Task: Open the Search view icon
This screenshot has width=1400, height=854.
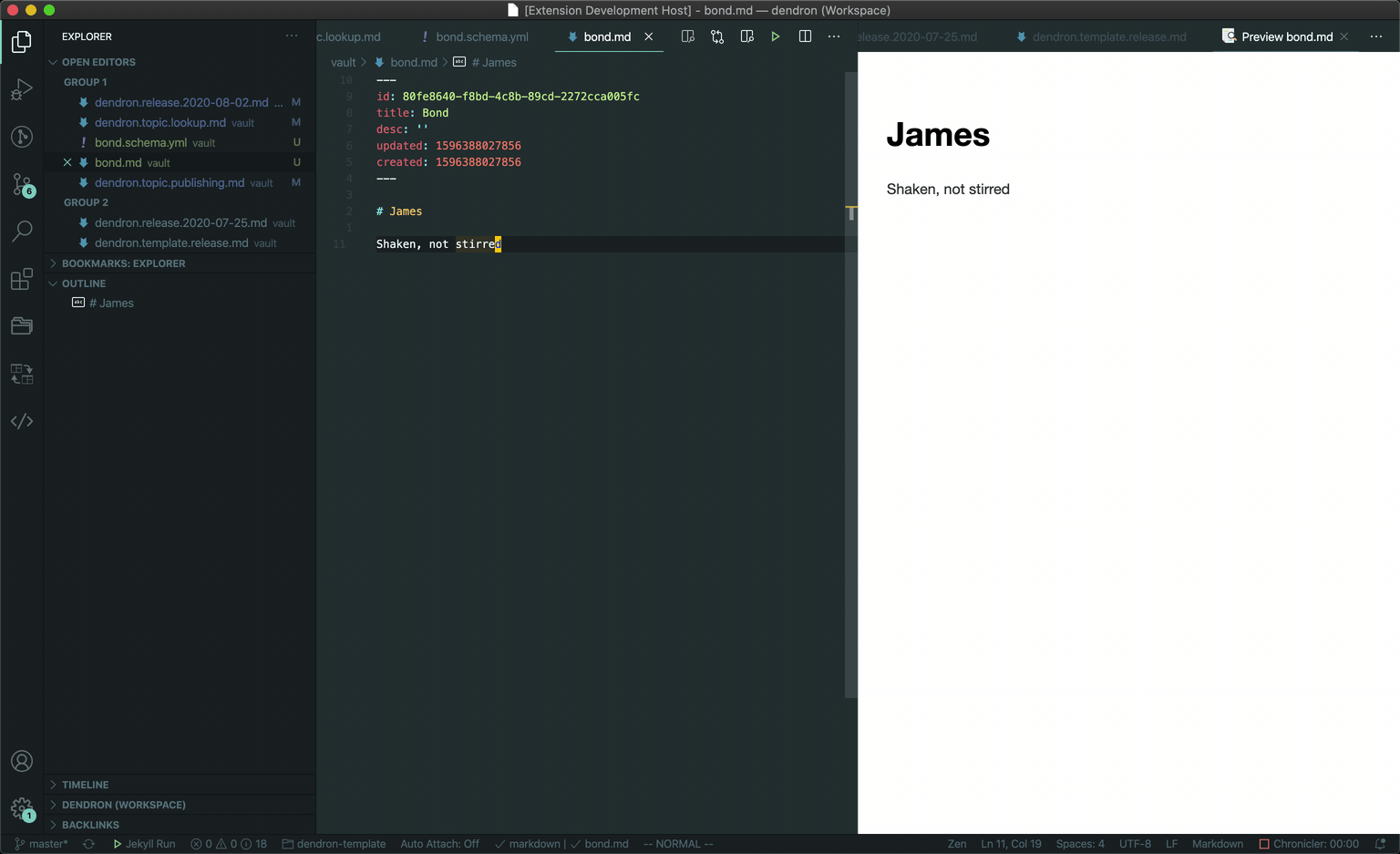Action: 22,232
